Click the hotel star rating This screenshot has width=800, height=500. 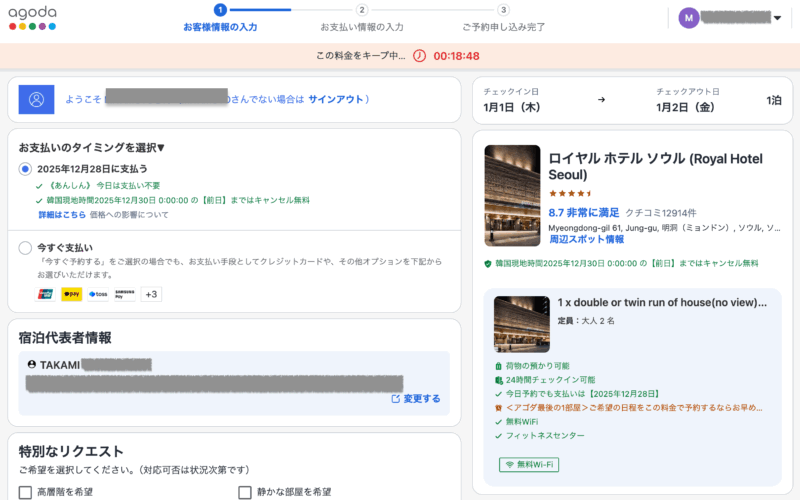tap(570, 193)
